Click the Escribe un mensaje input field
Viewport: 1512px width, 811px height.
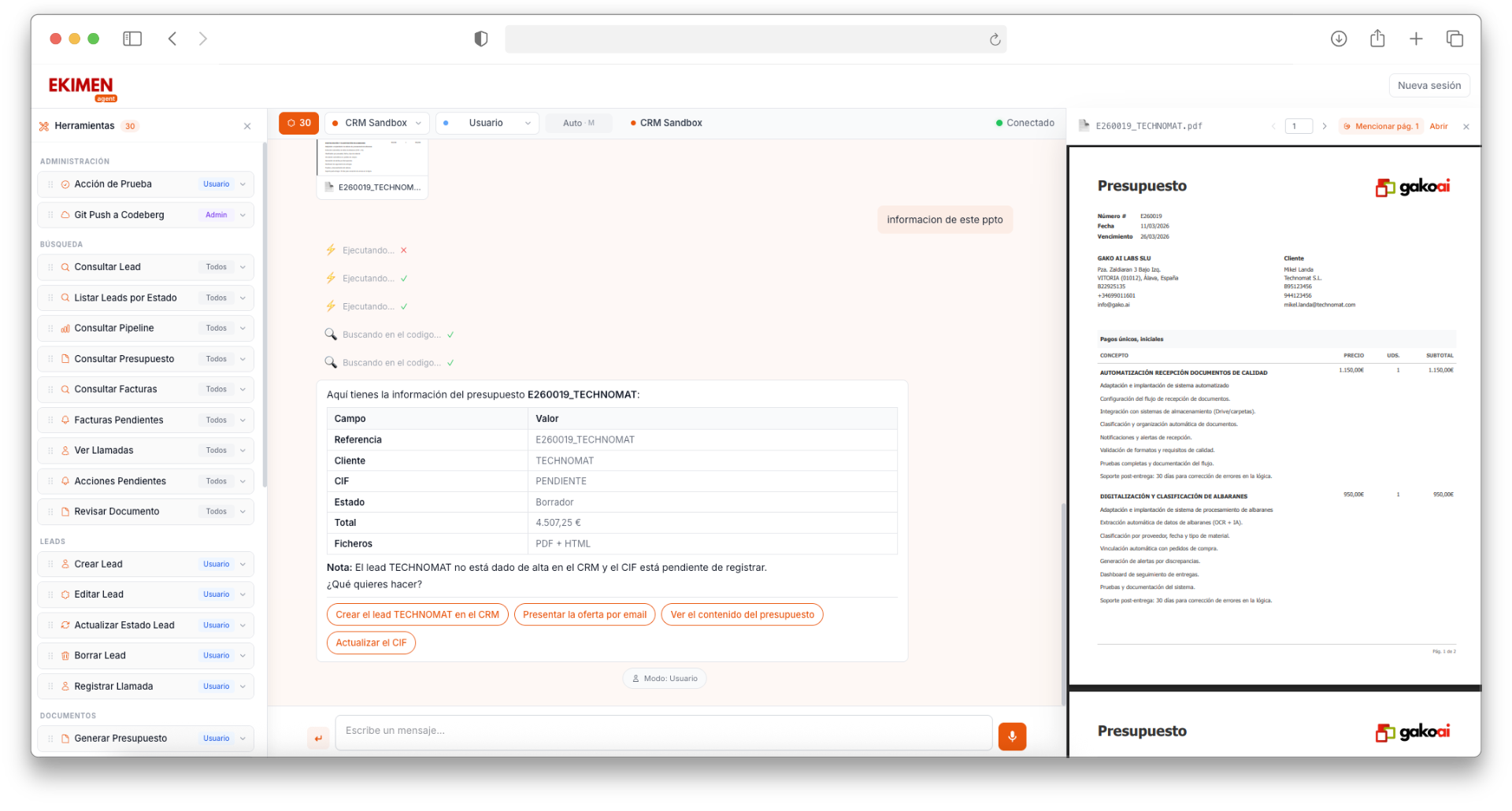pos(663,731)
